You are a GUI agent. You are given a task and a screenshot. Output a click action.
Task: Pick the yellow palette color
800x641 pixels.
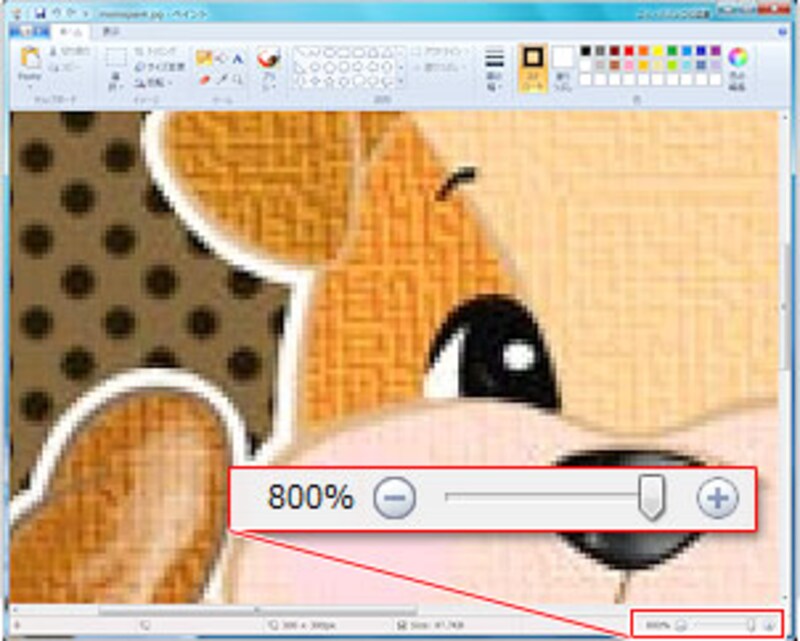[x=658, y=51]
